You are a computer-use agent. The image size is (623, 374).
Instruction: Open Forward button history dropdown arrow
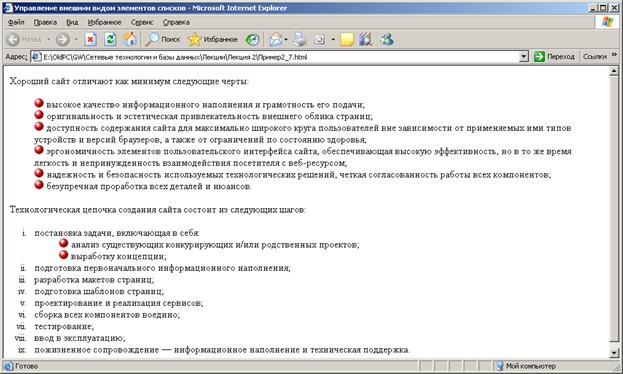click(x=76, y=39)
